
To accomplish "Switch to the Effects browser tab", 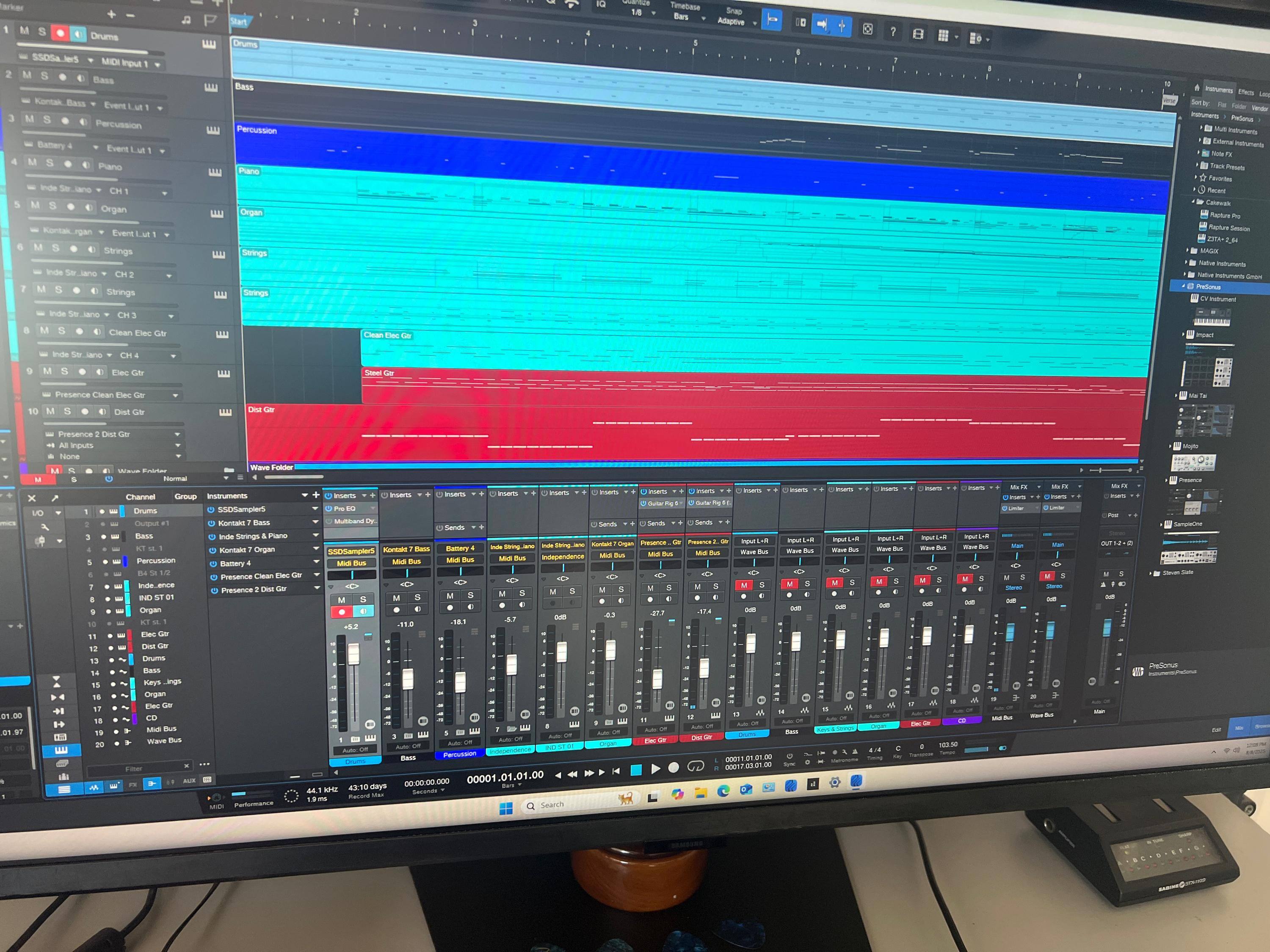I will coord(1245,92).
